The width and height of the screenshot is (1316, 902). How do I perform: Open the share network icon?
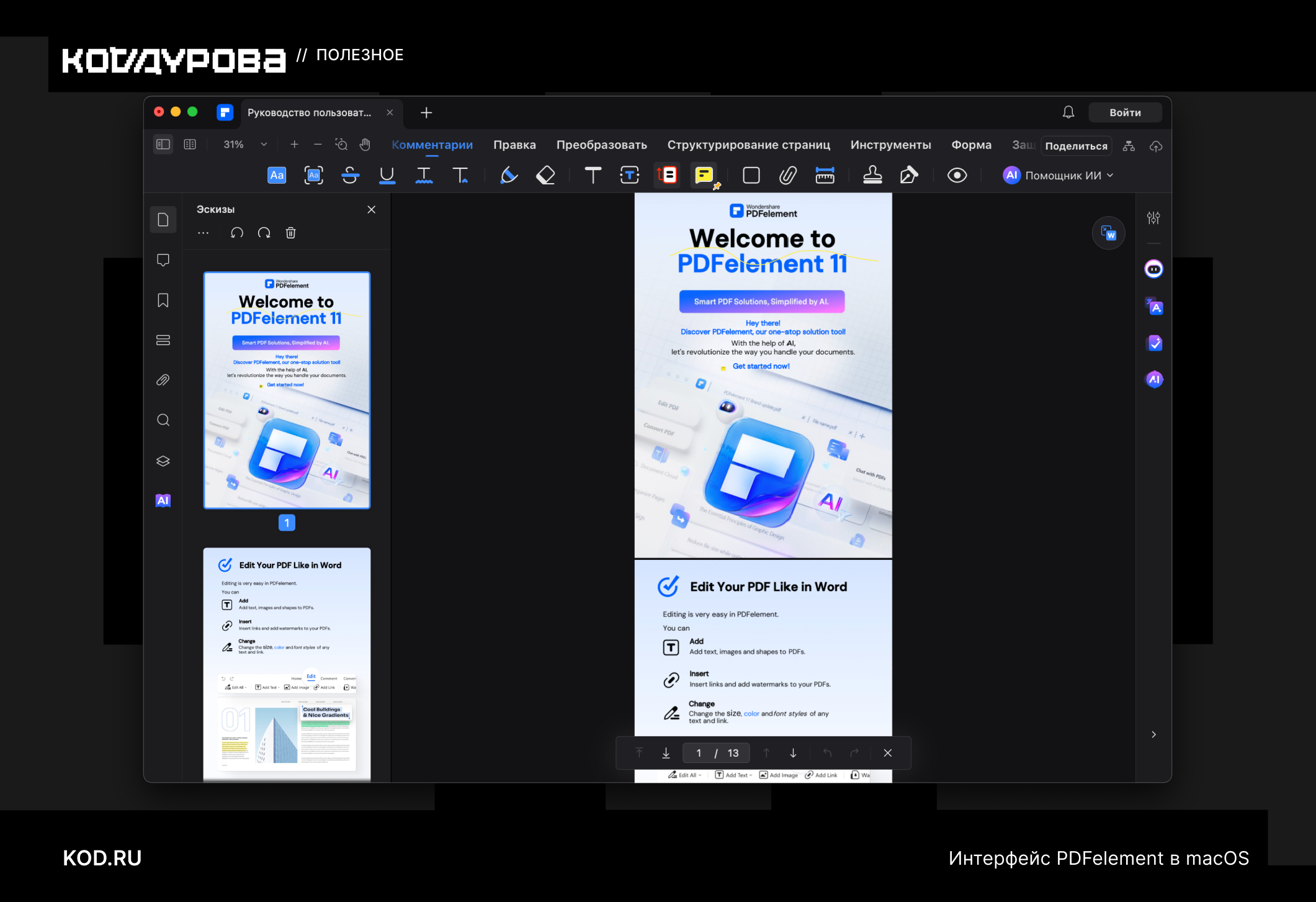(1129, 147)
